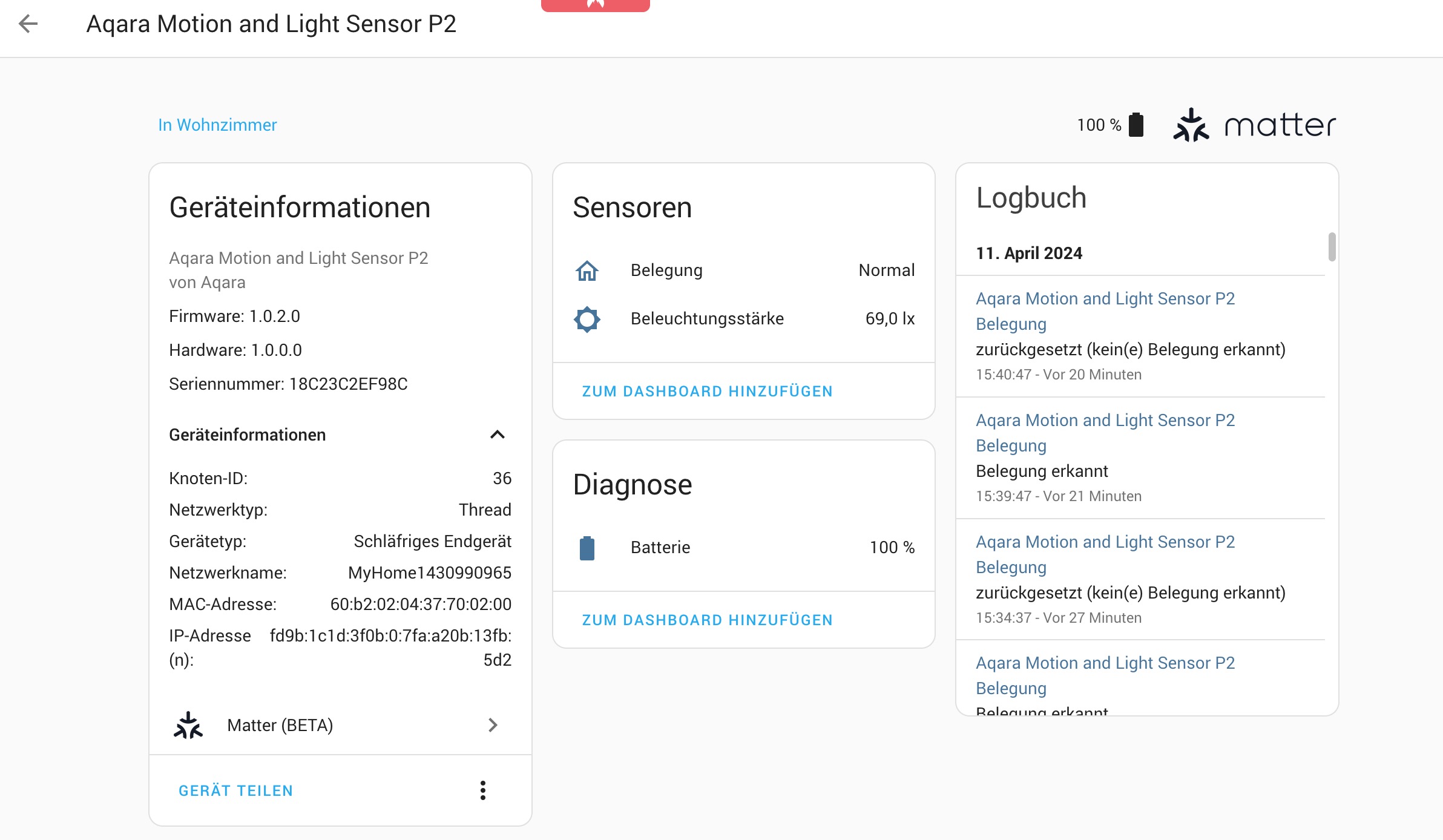Click the battery icon next to 100 %
The image size is (1443, 840).
coord(1136,125)
